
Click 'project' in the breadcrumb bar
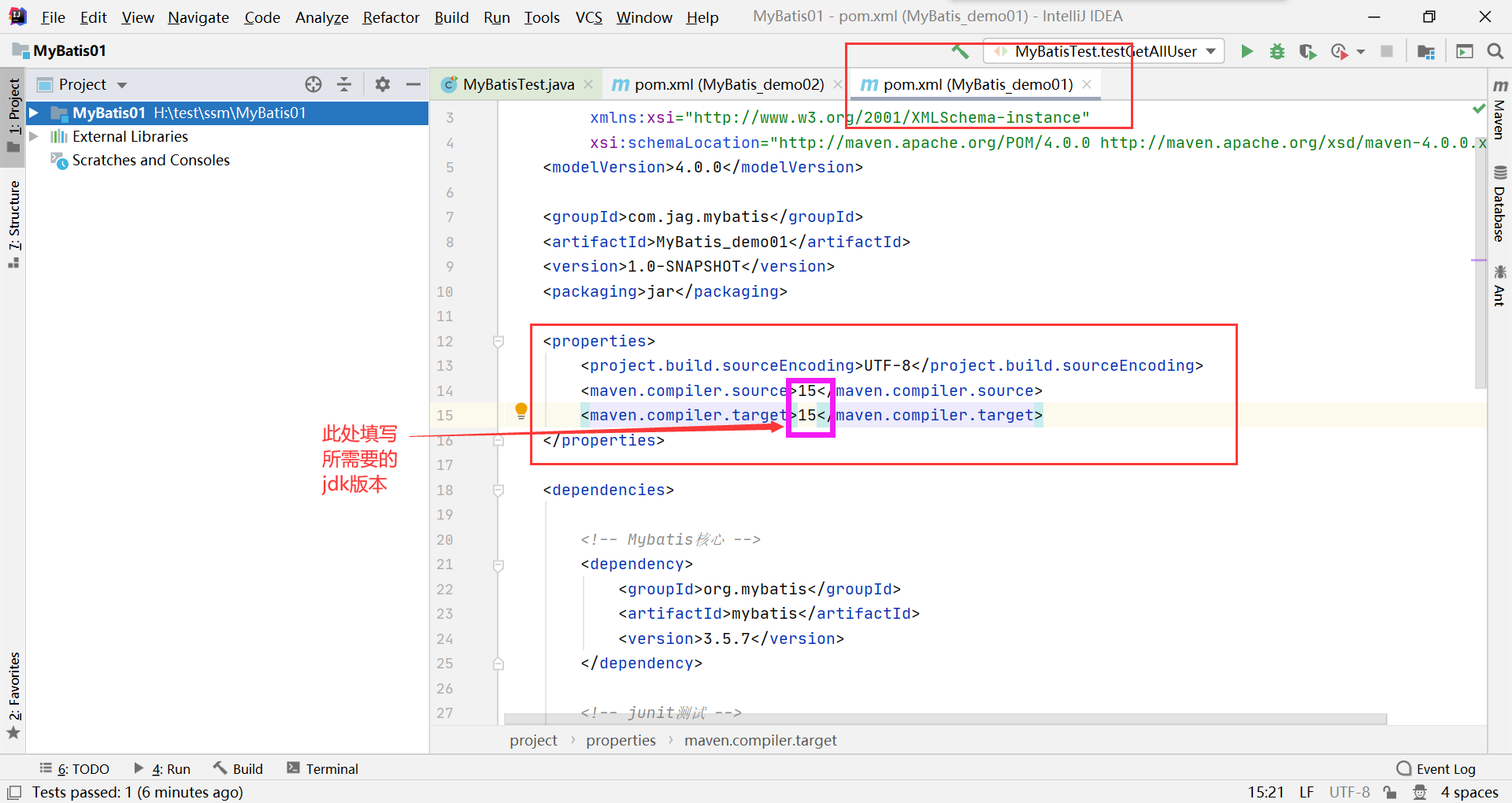[x=533, y=740]
